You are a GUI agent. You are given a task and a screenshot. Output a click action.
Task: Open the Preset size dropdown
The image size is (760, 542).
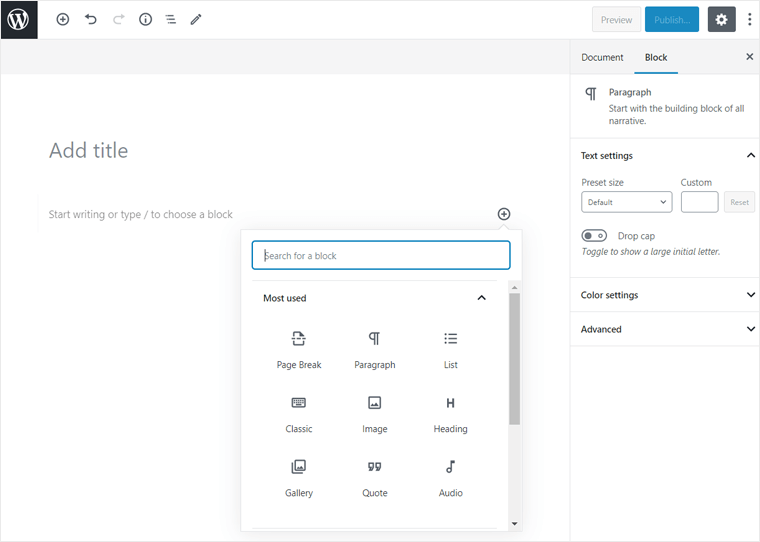[x=626, y=202]
